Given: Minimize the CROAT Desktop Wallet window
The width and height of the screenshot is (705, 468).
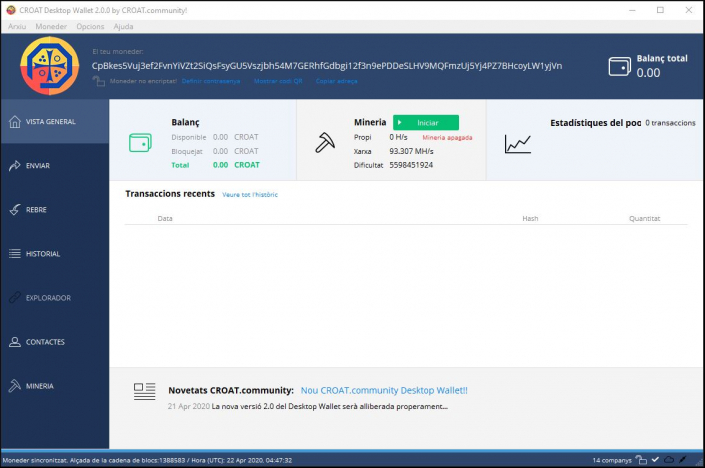Looking at the screenshot, I should click(x=632, y=10).
